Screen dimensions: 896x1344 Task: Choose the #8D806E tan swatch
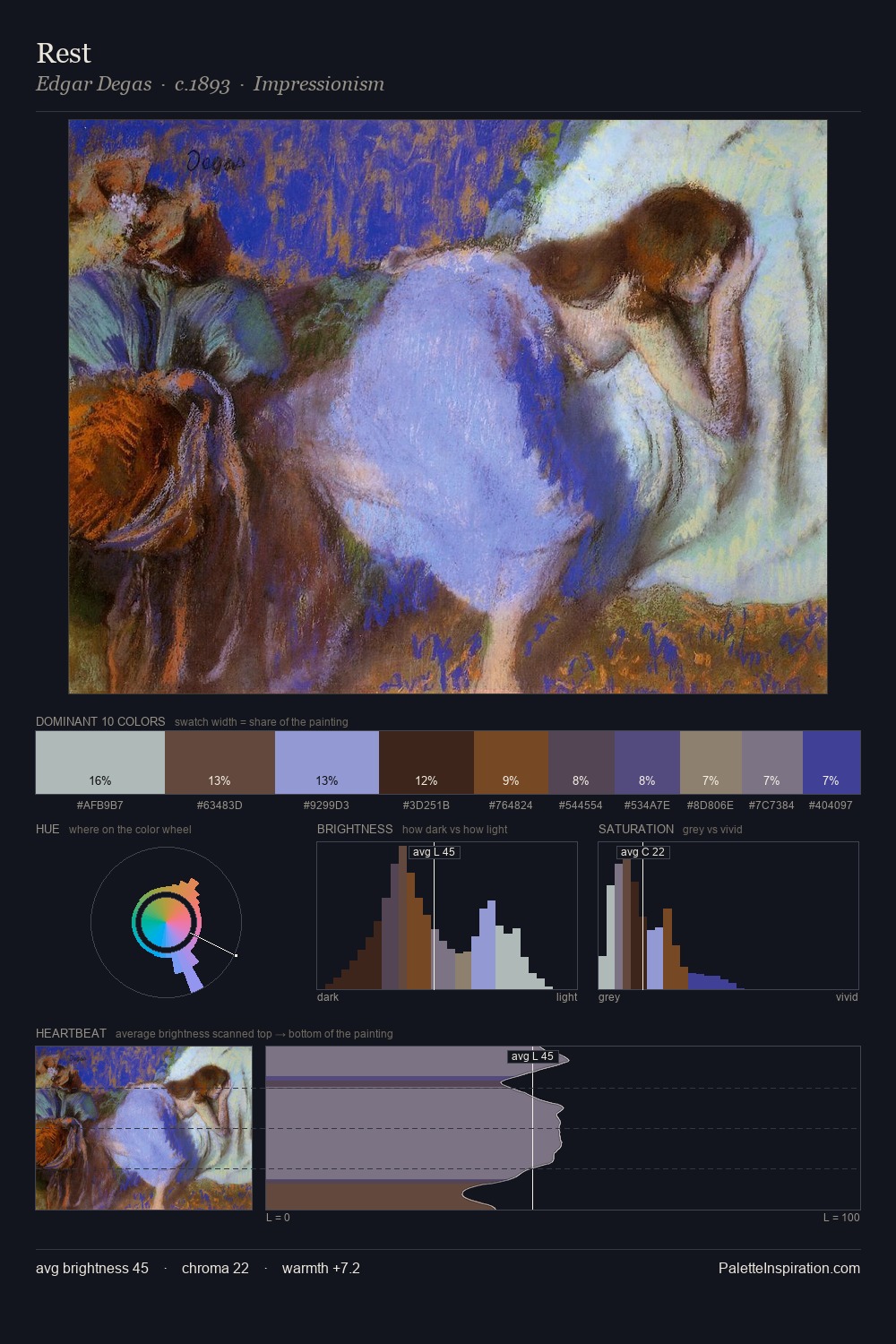pos(711,762)
